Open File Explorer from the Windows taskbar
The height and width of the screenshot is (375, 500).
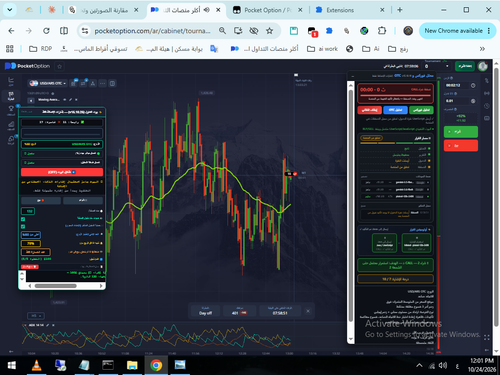[x=132, y=365]
